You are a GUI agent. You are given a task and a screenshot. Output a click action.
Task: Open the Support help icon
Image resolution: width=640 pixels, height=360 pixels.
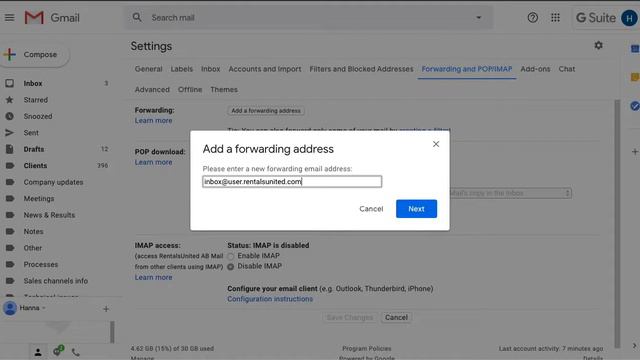click(532, 18)
